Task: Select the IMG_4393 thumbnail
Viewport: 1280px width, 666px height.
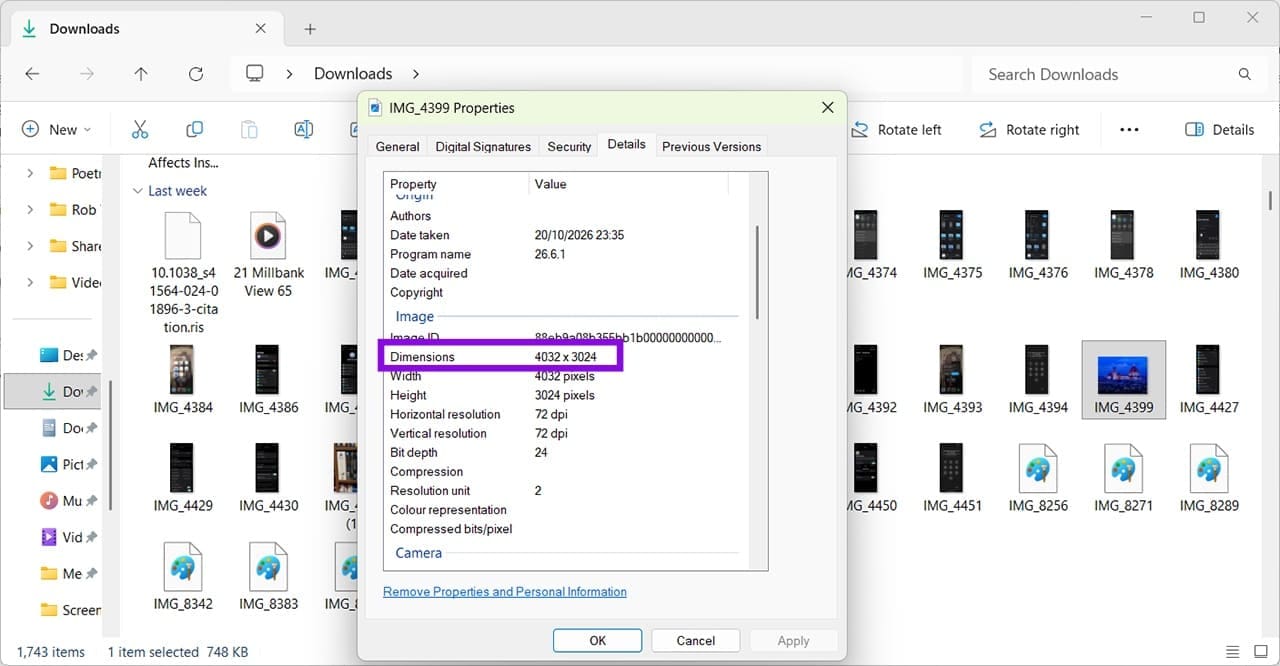Action: [x=952, y=379]
